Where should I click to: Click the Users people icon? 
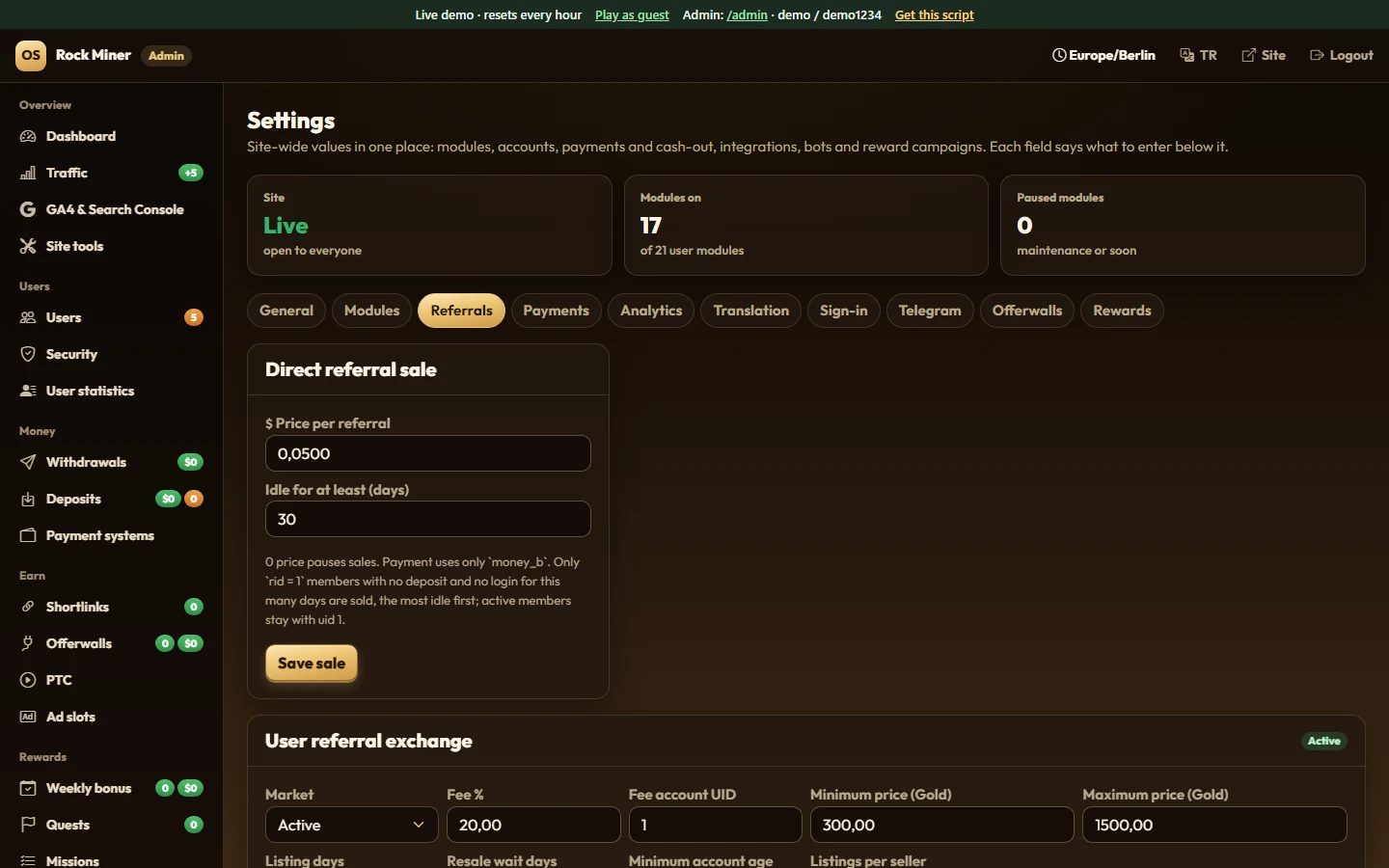(x=28, y=317)
